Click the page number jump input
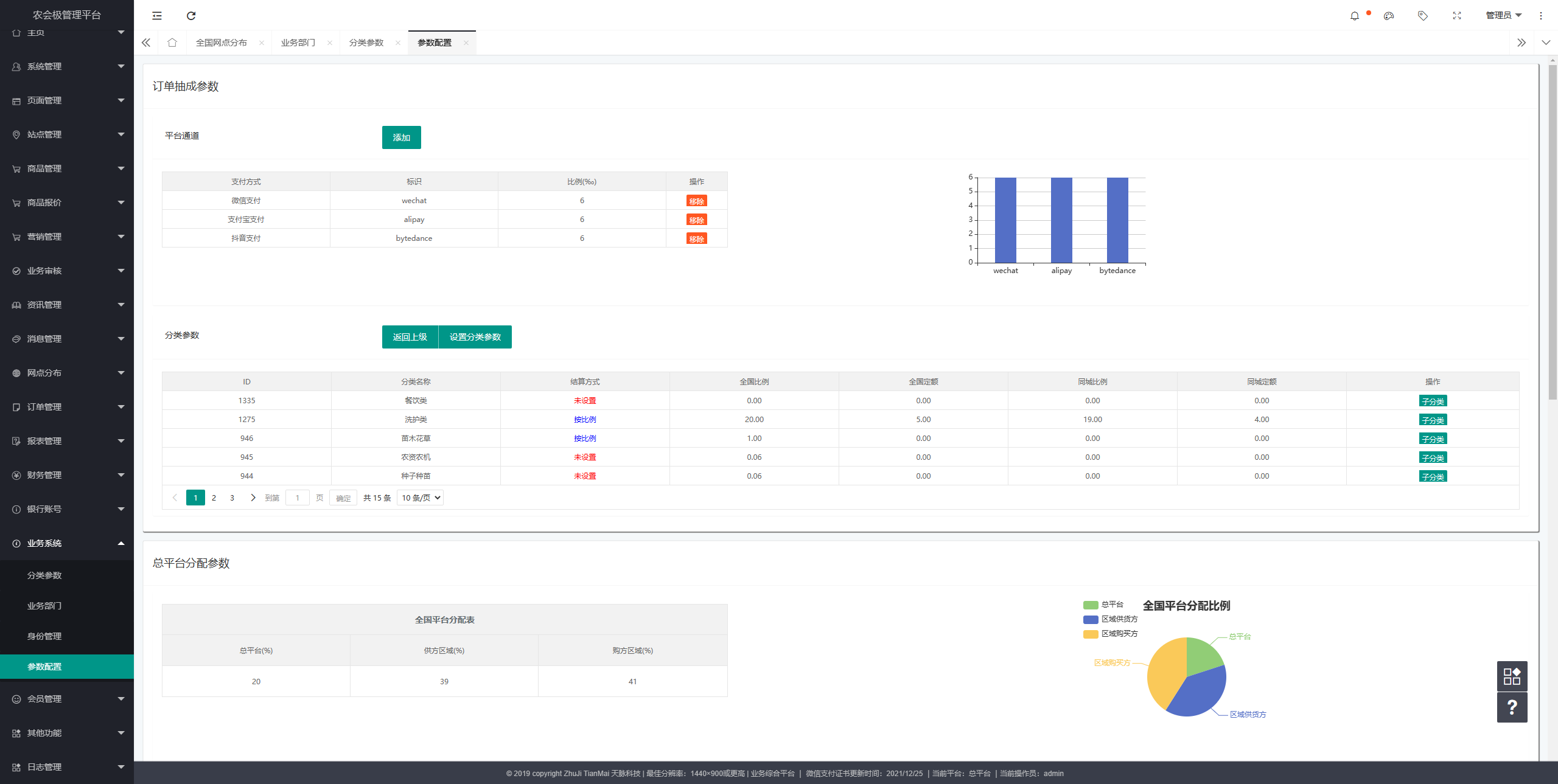This screenshot has height=784, width=1558. pos(298,498)
